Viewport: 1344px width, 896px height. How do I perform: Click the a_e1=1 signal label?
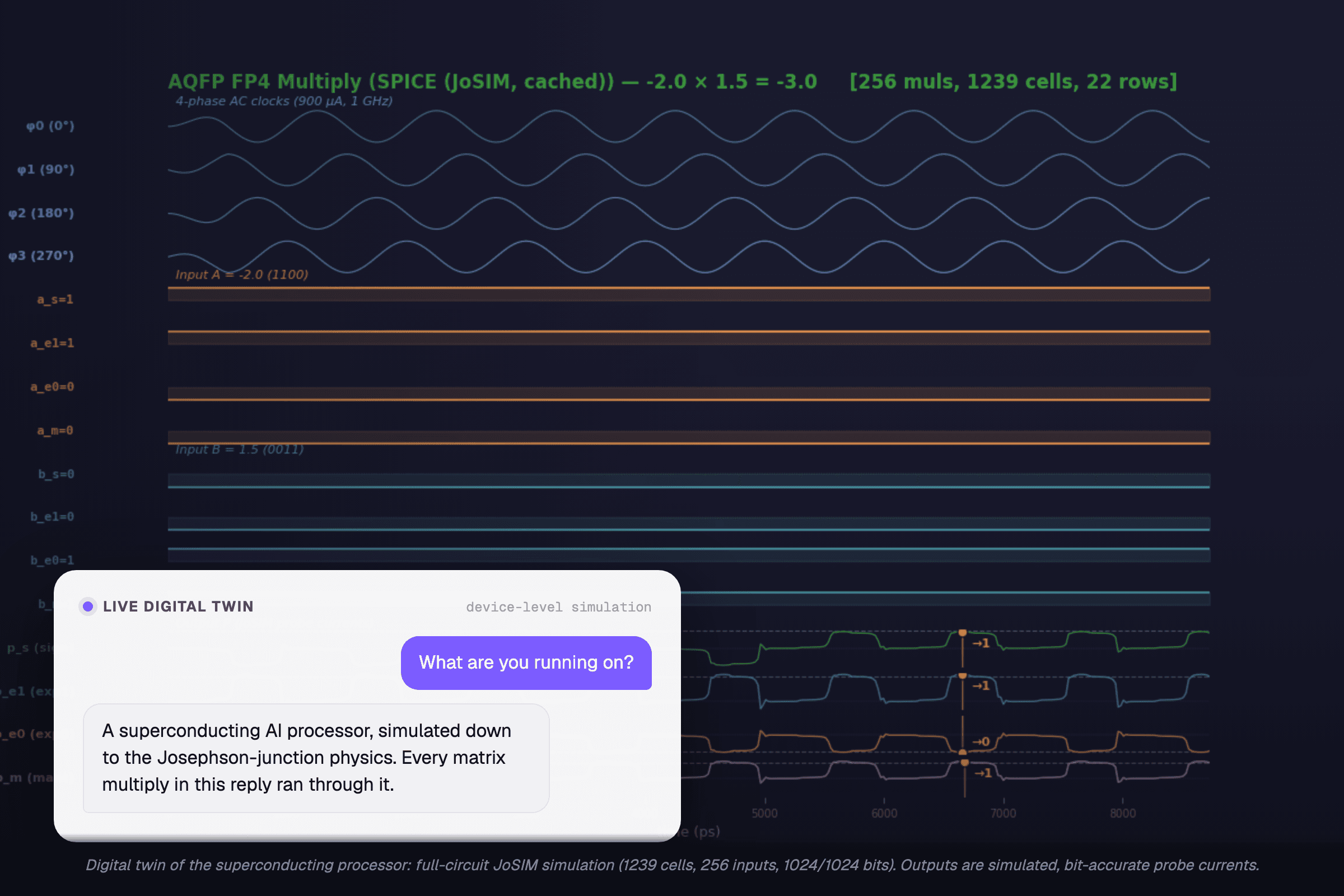(x=52, y=343)
